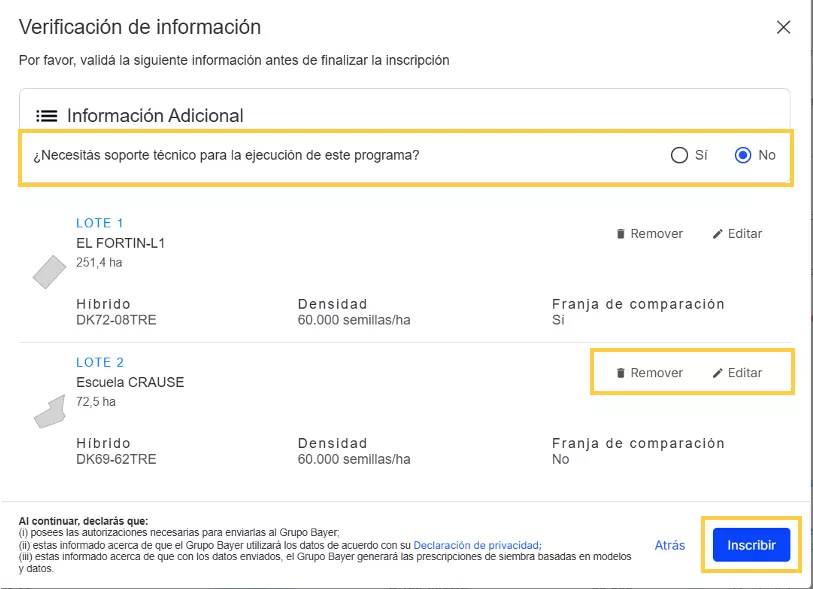
Task: Click the Remover label for Escuela CRAUSE
Action: (x=656, y=373)
